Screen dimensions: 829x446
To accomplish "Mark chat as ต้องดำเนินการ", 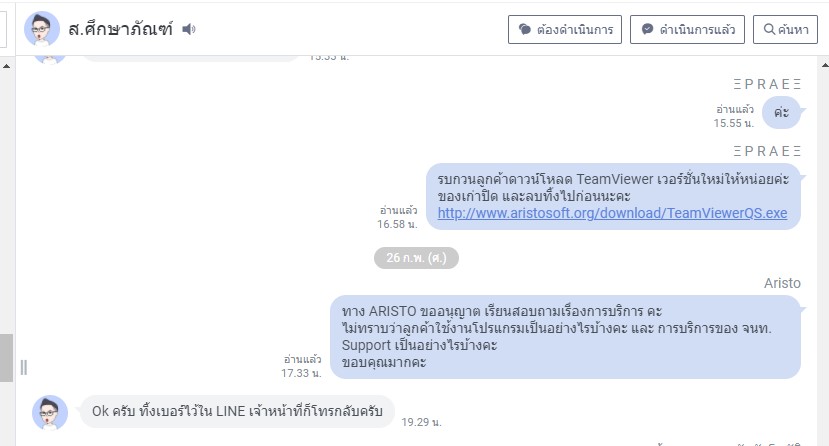I will (x=565, y=30).
